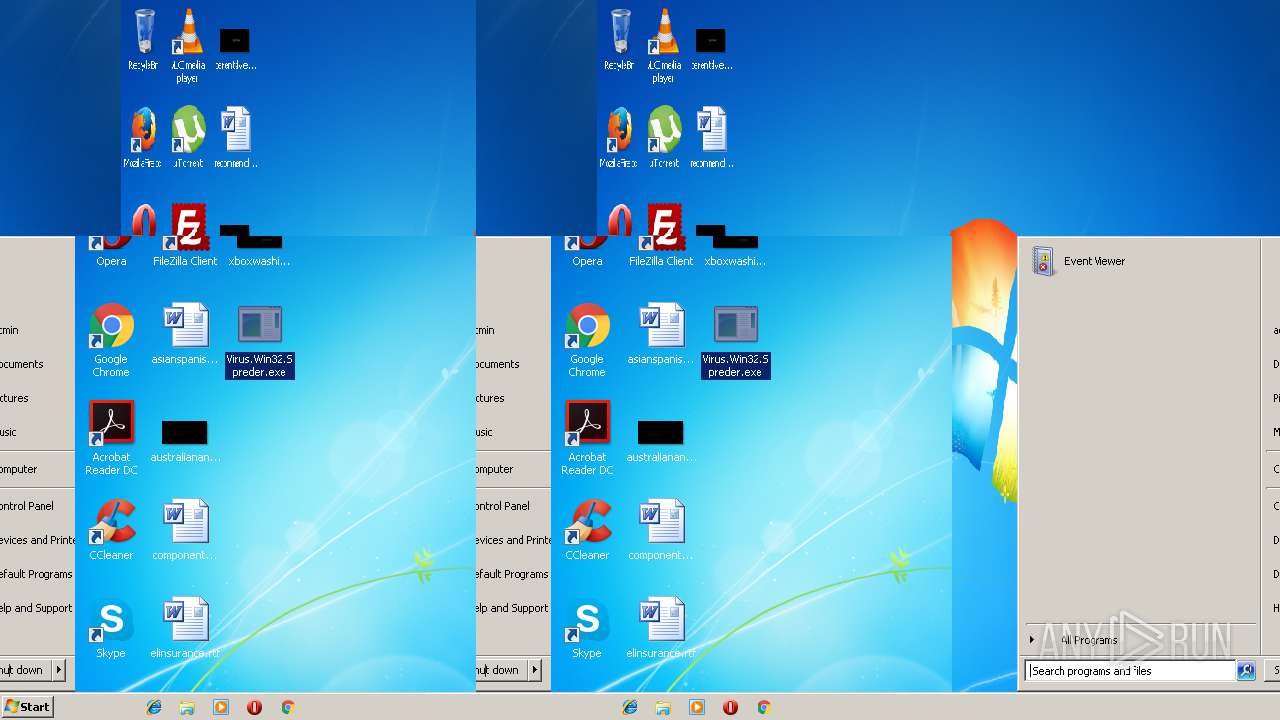Select the xboxwashi file in the left desktop copy
Image resolution: width=1280 pixels, height=720 pixels.
point(259,250)
